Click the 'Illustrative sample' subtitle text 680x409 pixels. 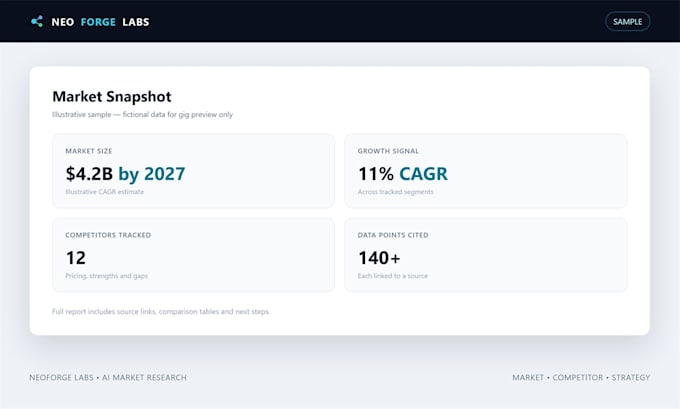(143, 115)
